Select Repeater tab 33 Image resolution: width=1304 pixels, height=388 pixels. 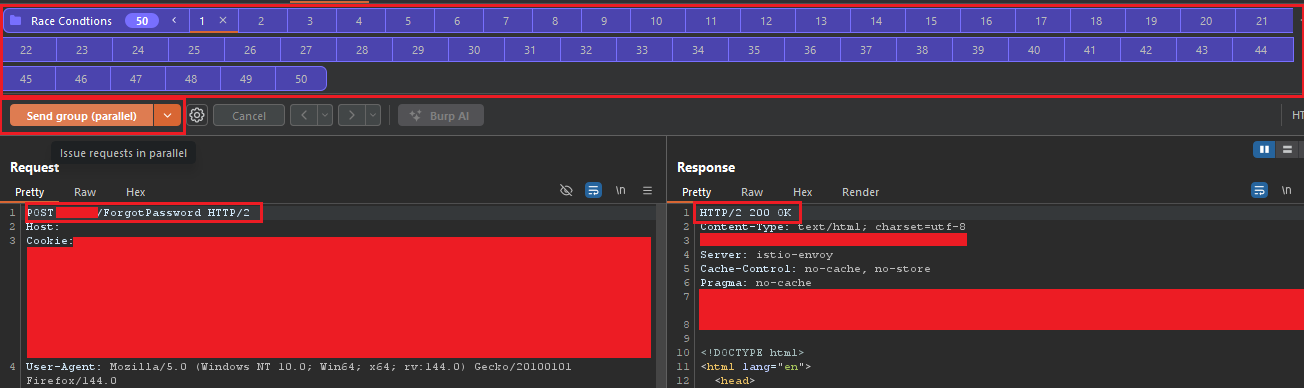click(642, 50)
